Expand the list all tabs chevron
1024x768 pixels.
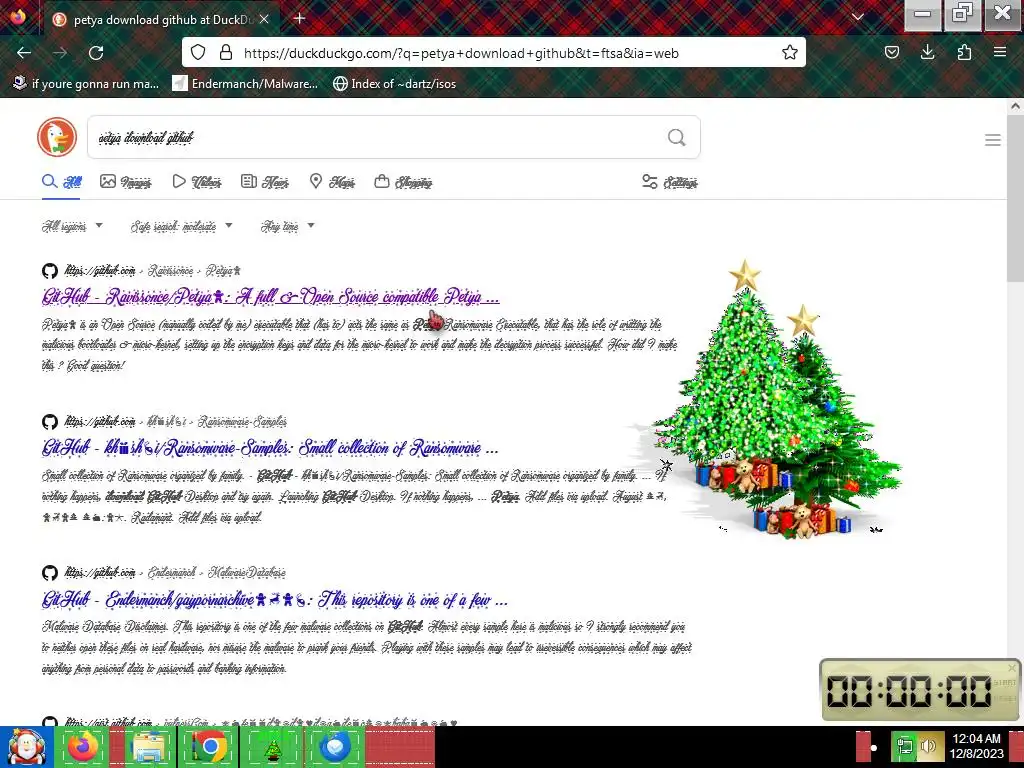coord(858,17)
